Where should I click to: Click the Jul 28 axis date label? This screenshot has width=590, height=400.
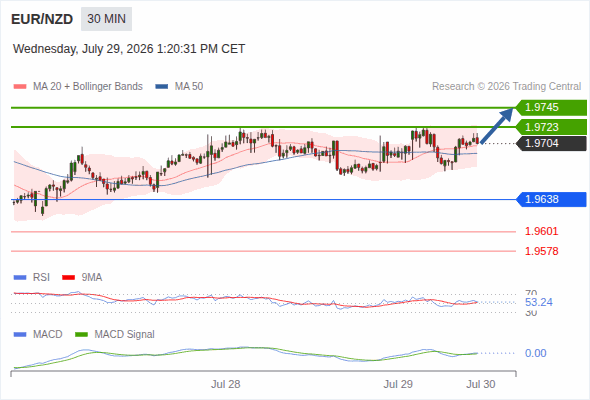tap(225, 384)
